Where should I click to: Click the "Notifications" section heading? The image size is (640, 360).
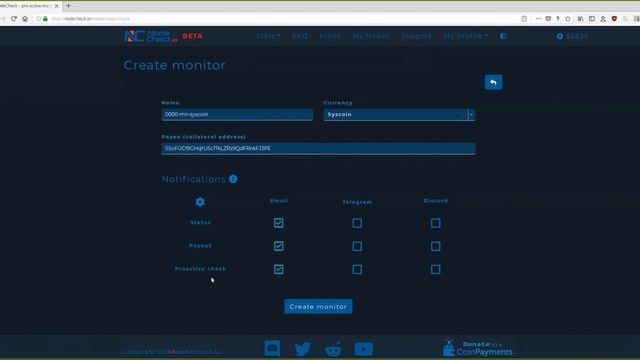coord(194,179)
